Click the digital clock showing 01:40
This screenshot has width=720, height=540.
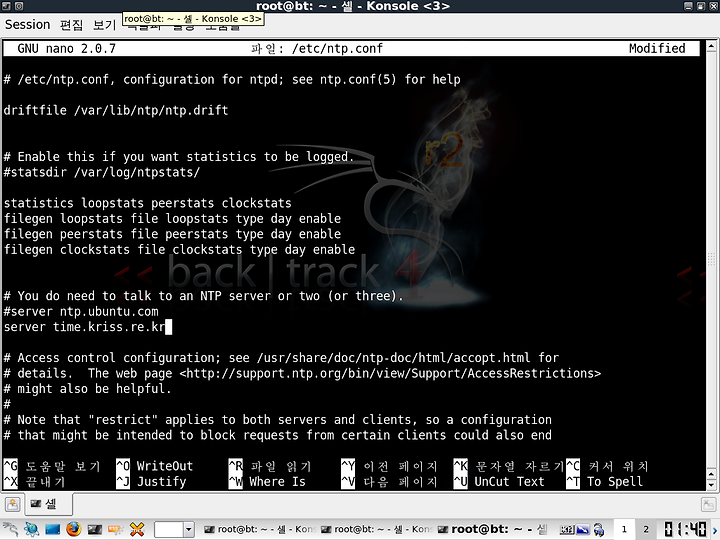[x=685, y=529]
